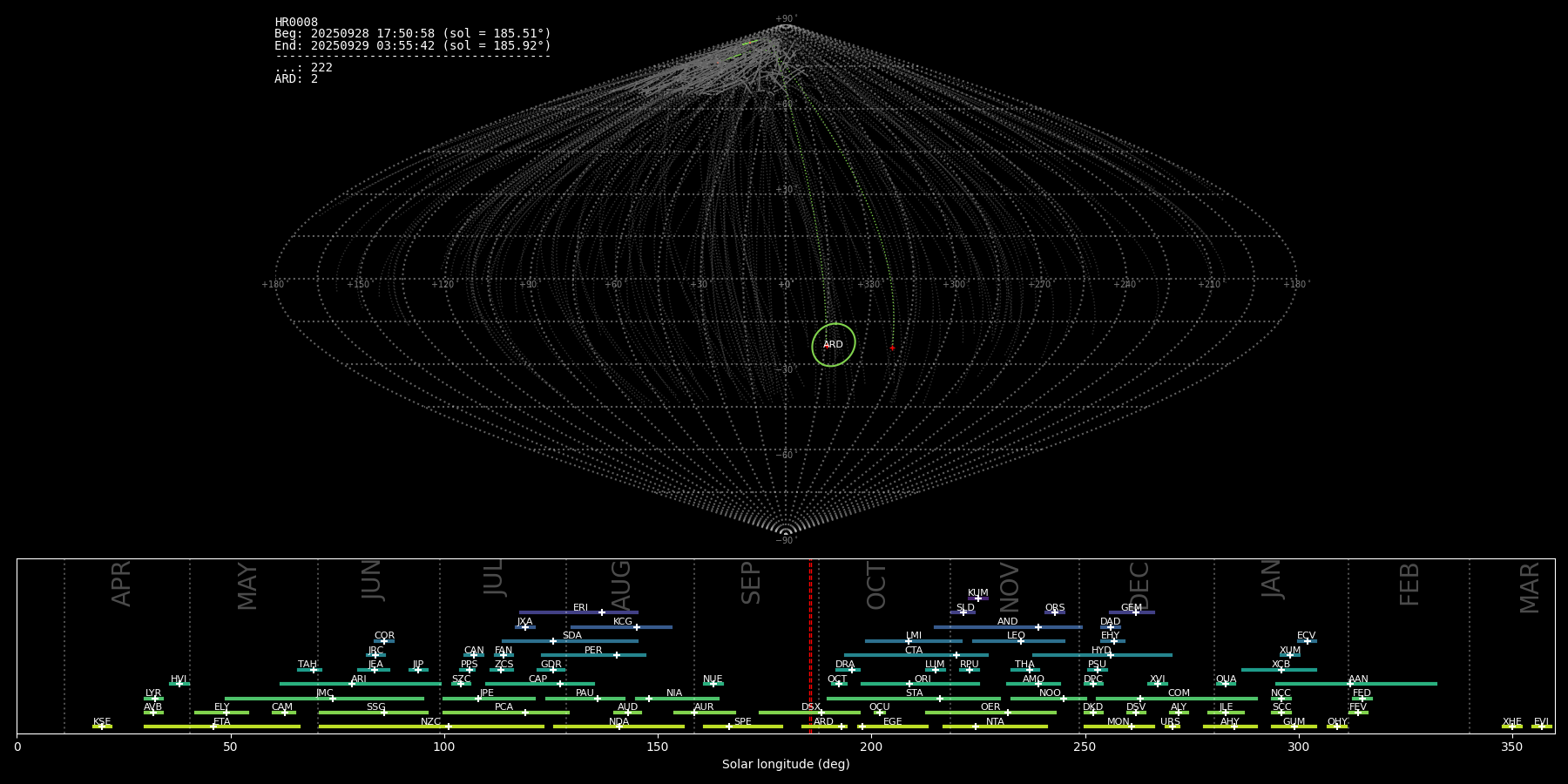Click the KUM shower peak marker
This screenshot has height=784, width=1568.
pos(977,598)
